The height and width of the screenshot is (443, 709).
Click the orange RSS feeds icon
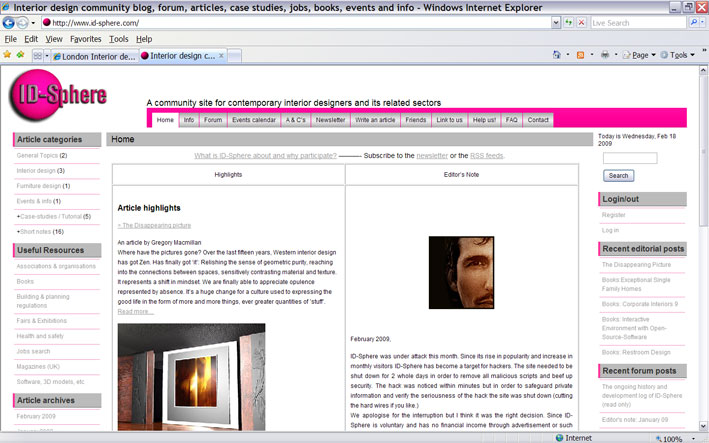click(581, 55)
